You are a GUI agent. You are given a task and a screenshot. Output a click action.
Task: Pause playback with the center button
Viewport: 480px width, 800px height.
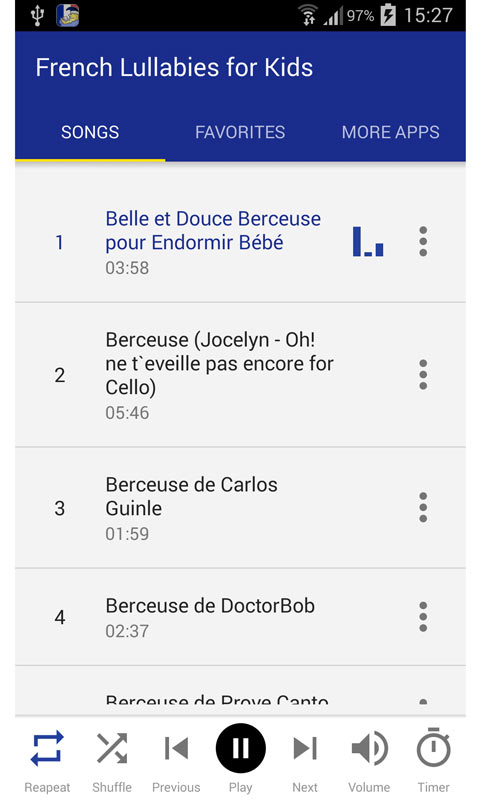point(240,748)
